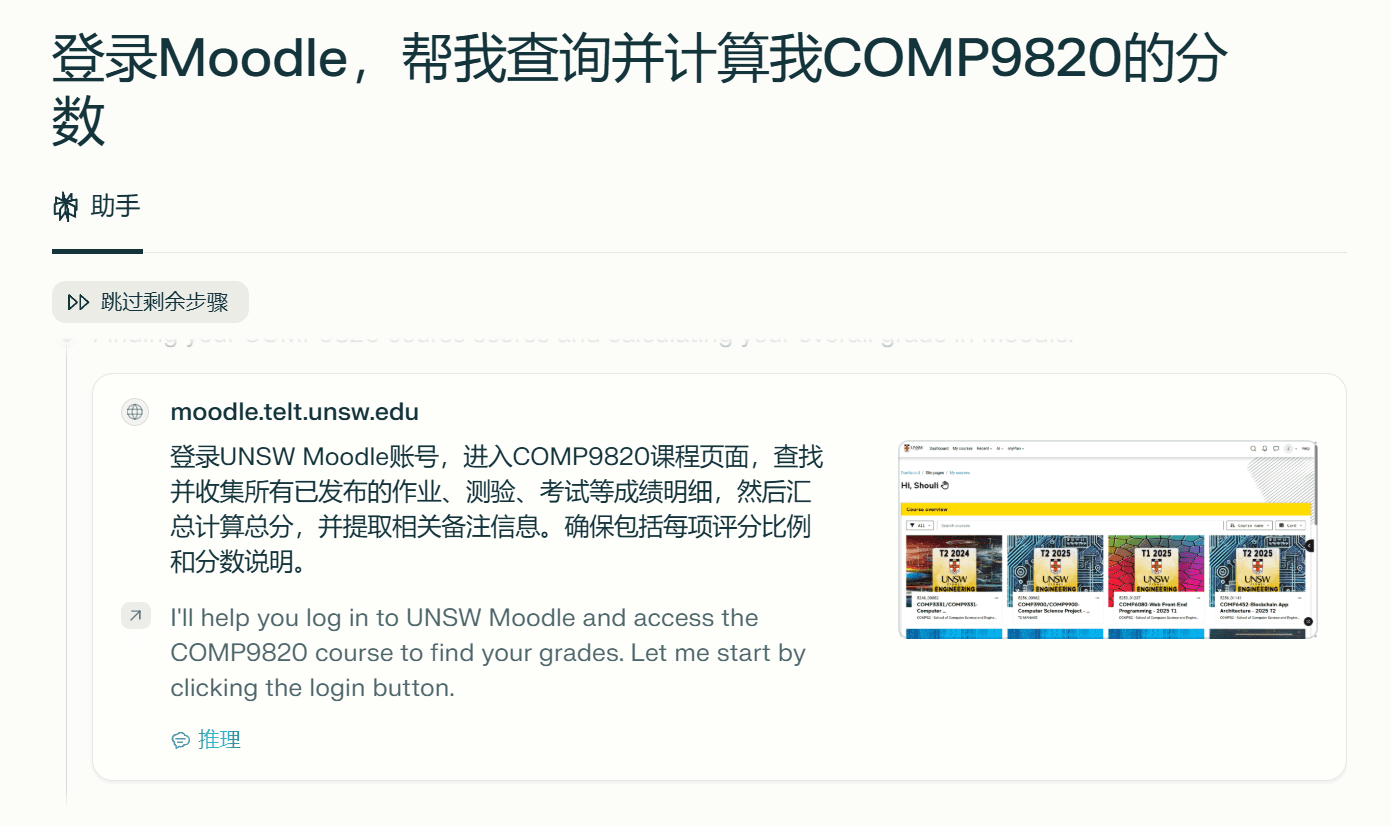Click the black drawer arrow in preview
1391x826 pixels.
1310,545
